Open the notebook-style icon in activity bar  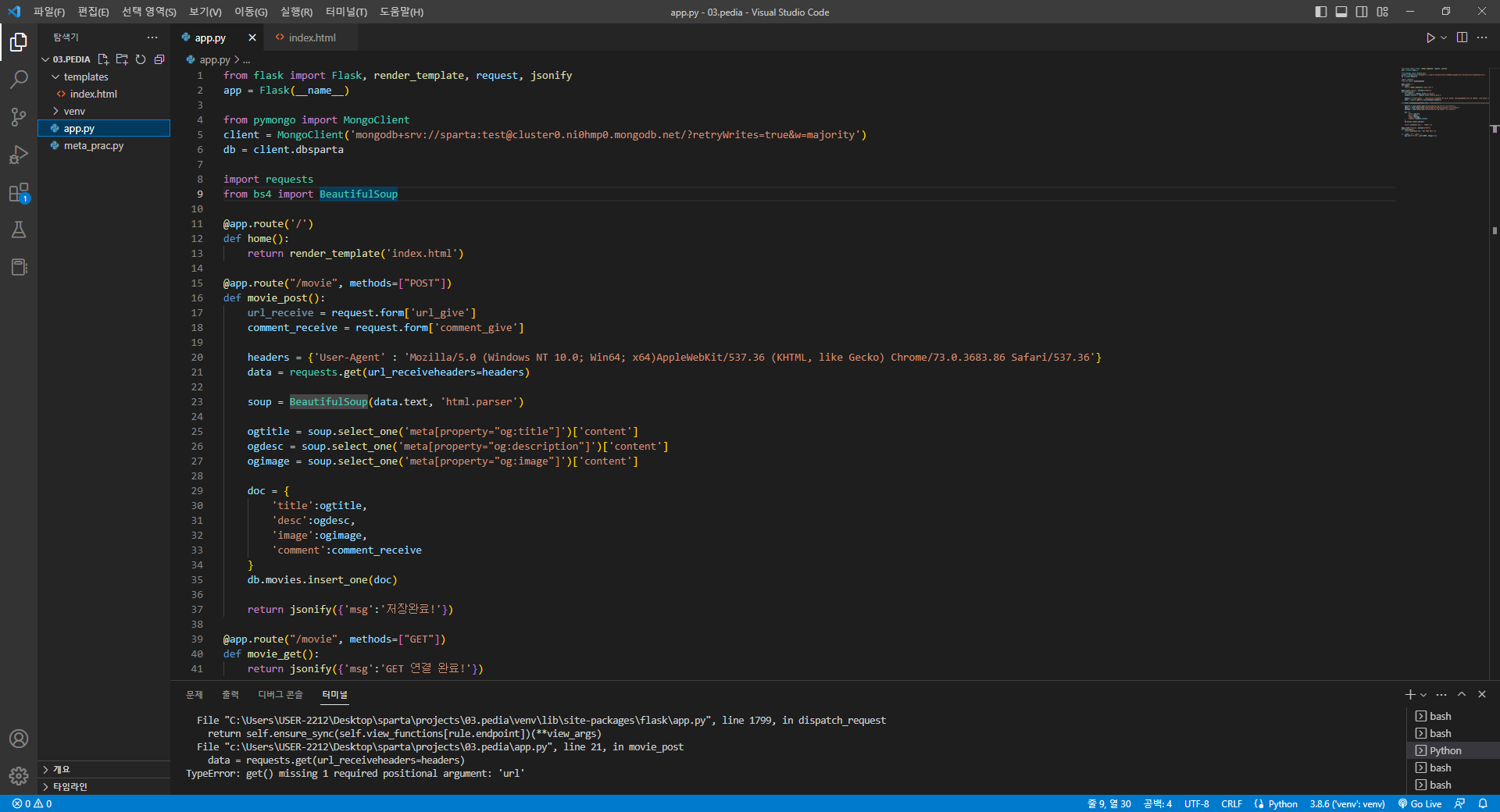pos(19,267)
